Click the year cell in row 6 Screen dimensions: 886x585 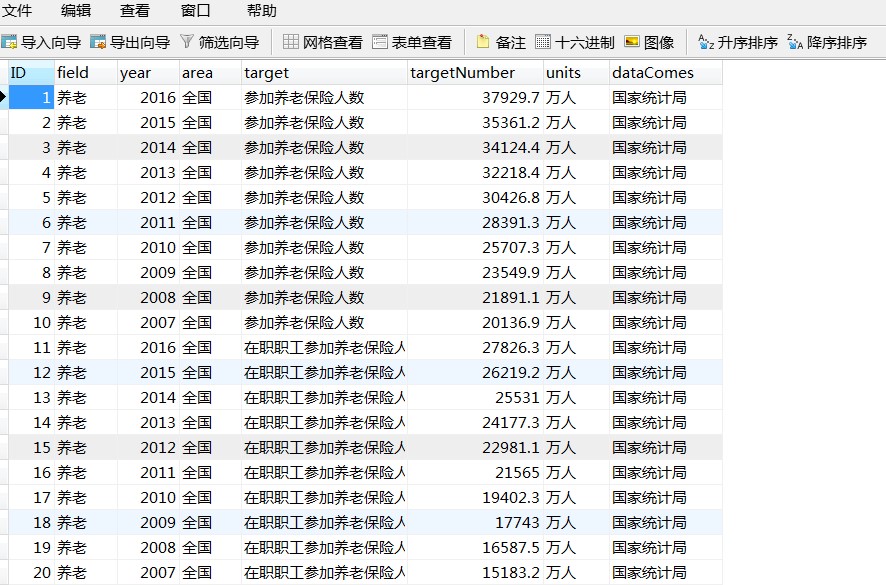tap(149, 222)
